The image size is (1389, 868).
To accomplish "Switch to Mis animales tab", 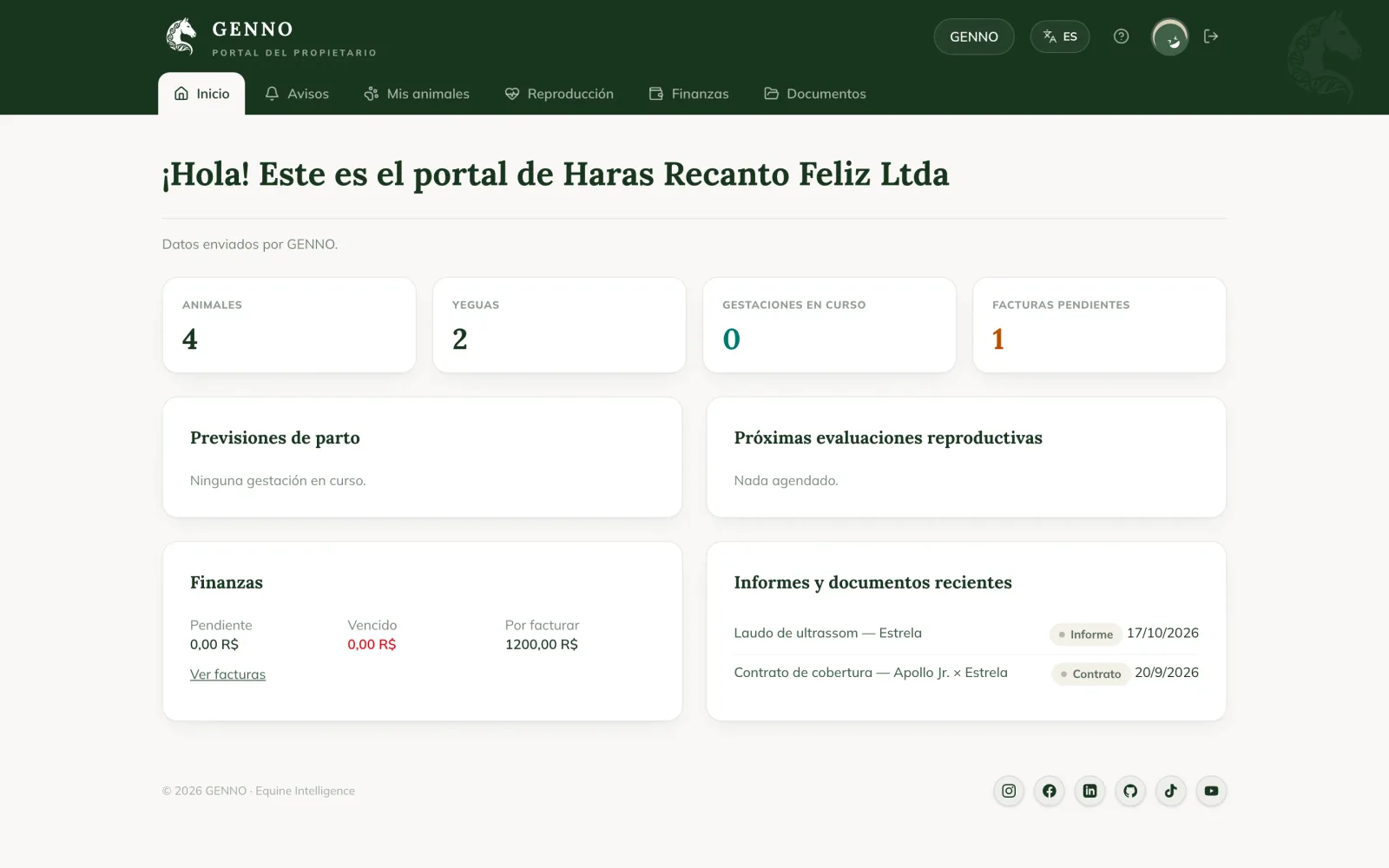I will [x=417, y=94].
